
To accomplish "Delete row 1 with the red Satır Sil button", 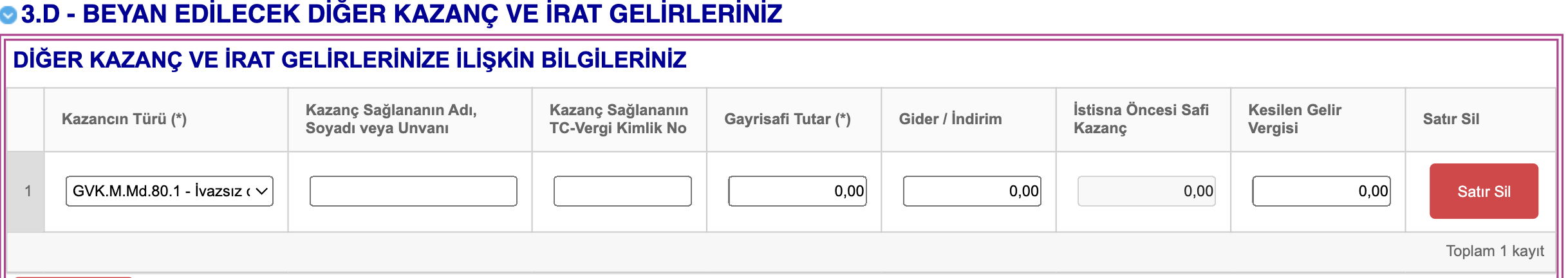I will coord(1484,191).
